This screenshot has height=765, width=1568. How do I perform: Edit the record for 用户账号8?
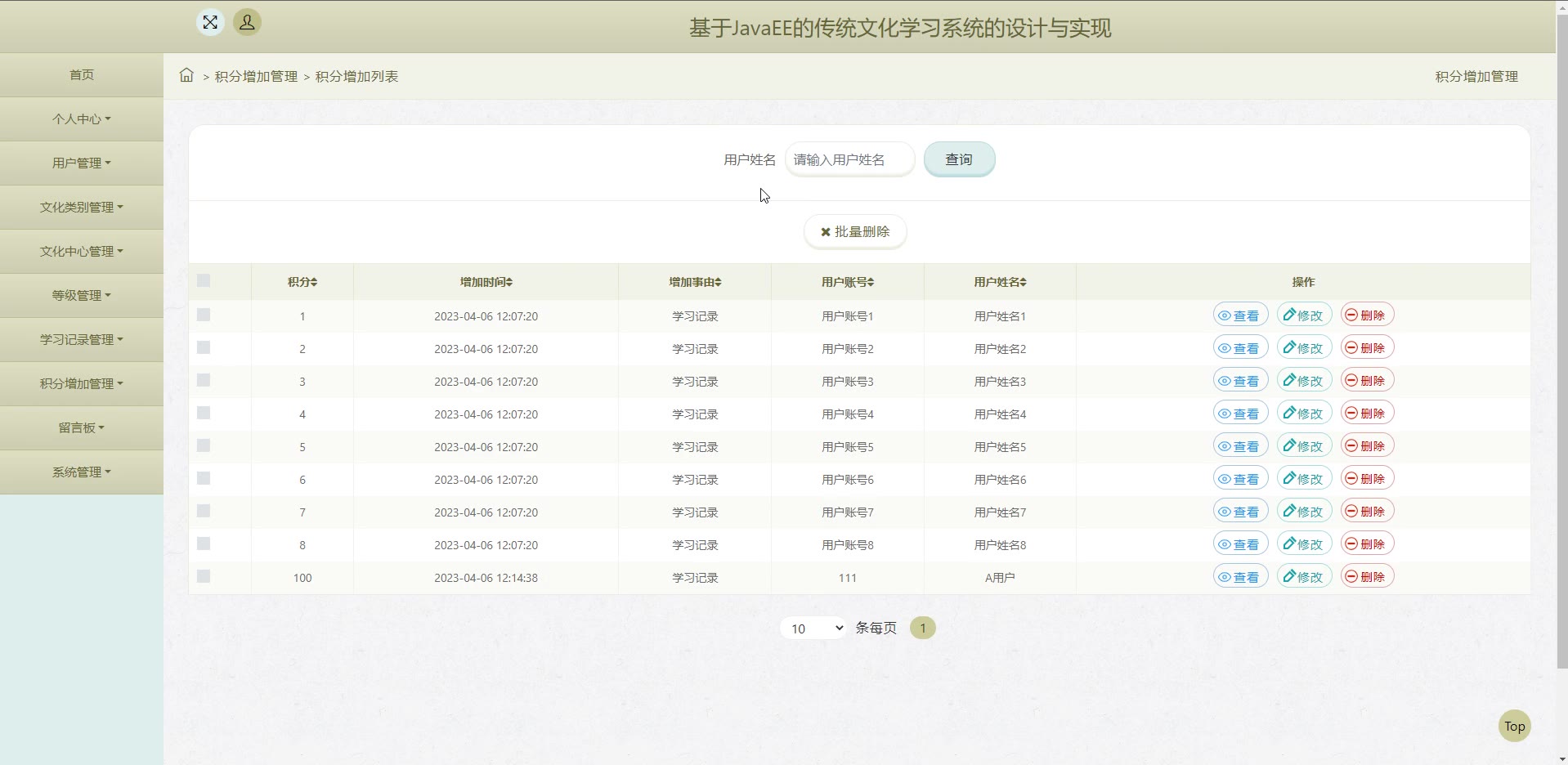click(1304, 544)
